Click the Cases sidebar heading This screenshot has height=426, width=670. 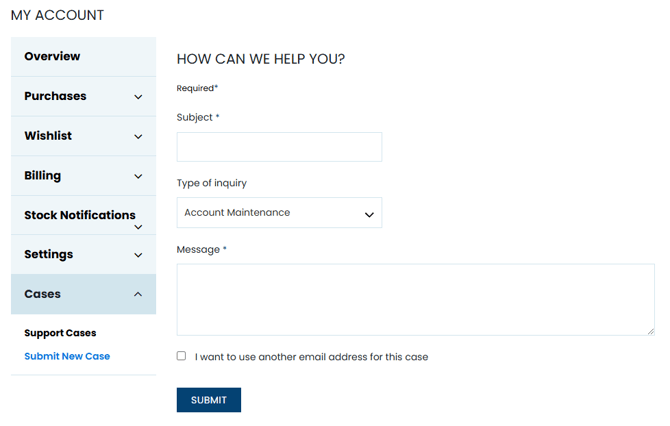click(43, 294)
